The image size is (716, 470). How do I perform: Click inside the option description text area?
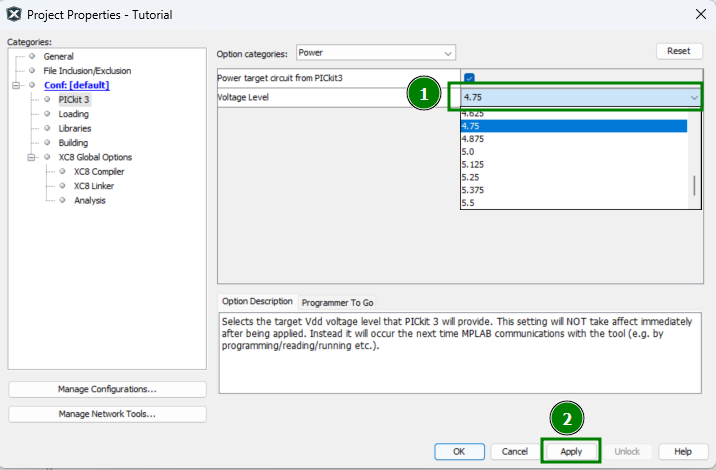point(460,353)
